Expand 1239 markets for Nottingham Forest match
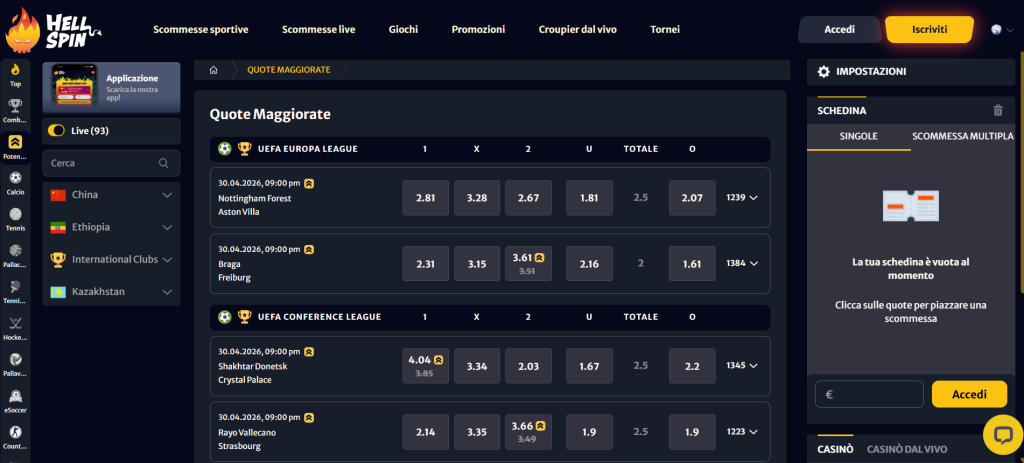 (x=742, y=197)
